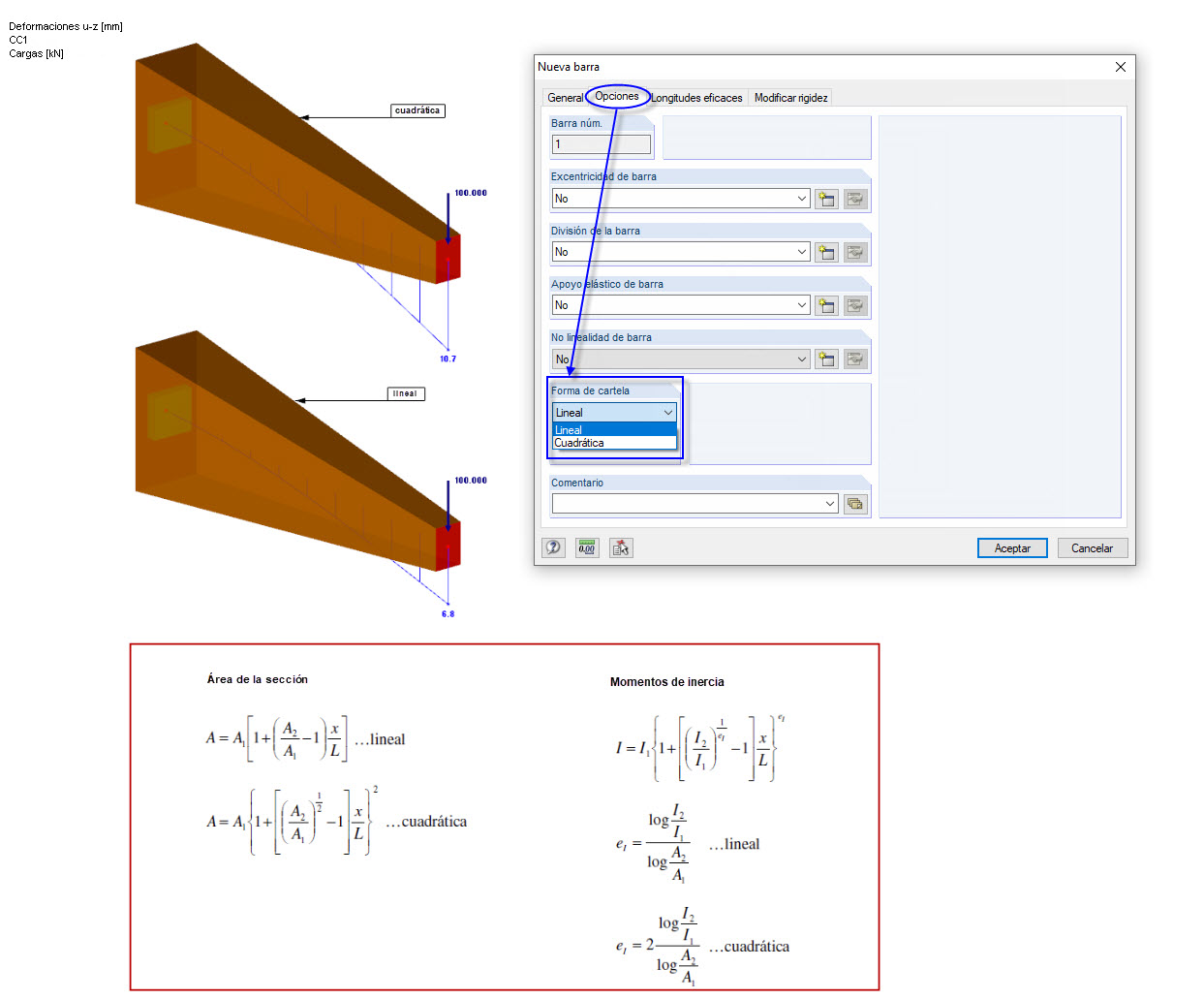Image resolution: width=1204 pixels, height=999 pixels.
Task: Open the División de la barra dropdown
Action: click(x=802, y=251)
